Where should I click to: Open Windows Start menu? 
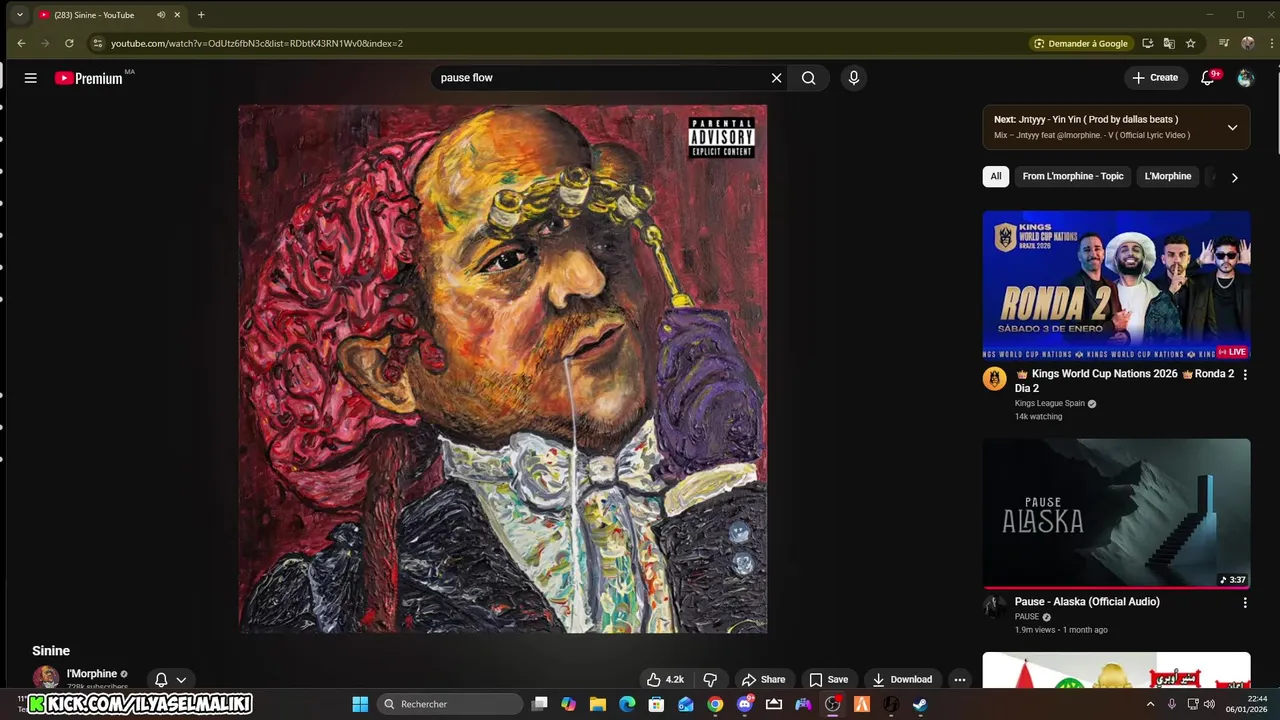360,704
